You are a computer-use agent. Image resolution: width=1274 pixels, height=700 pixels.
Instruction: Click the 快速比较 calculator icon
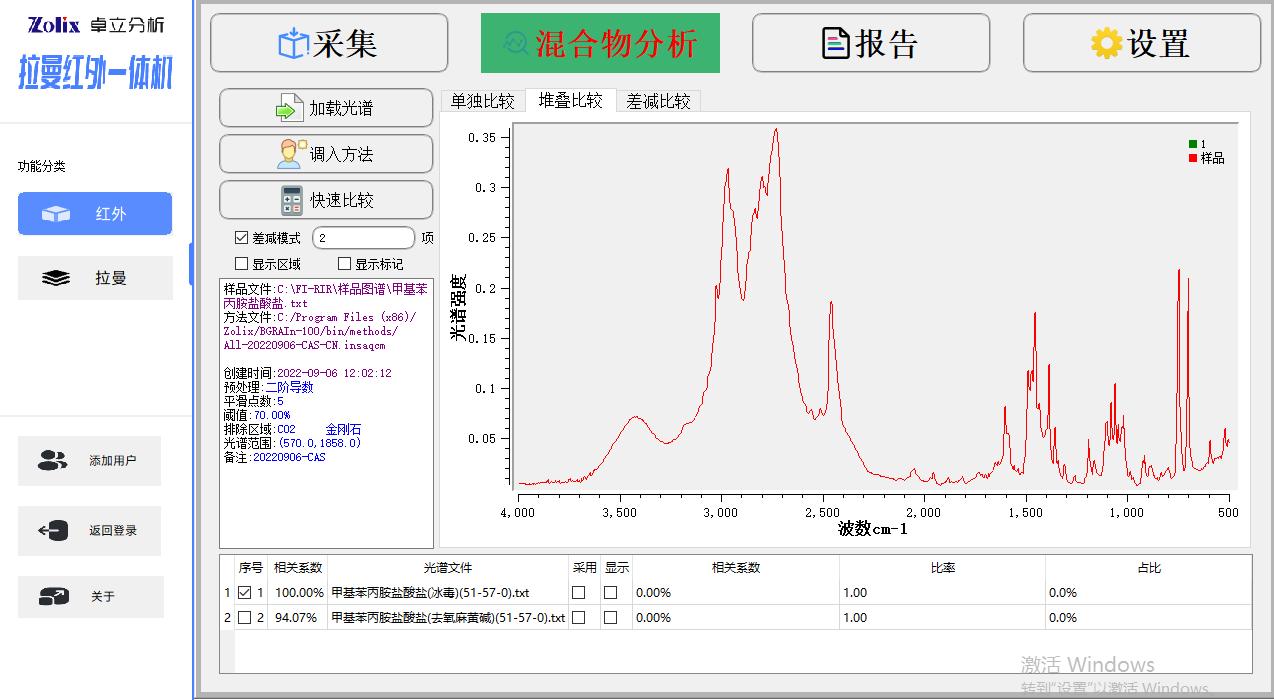[x=291, y=200]
